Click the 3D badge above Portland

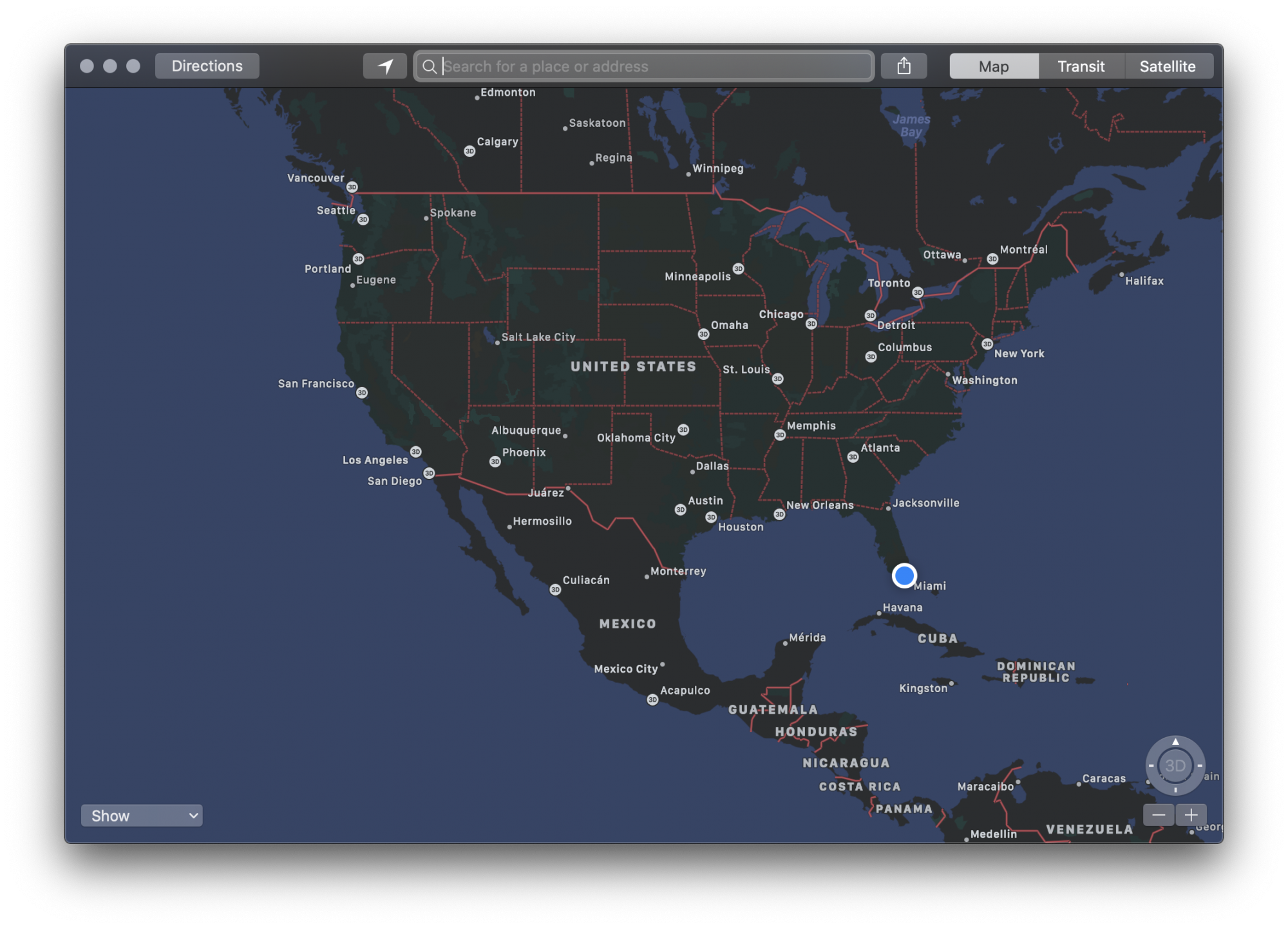point(359,259)
